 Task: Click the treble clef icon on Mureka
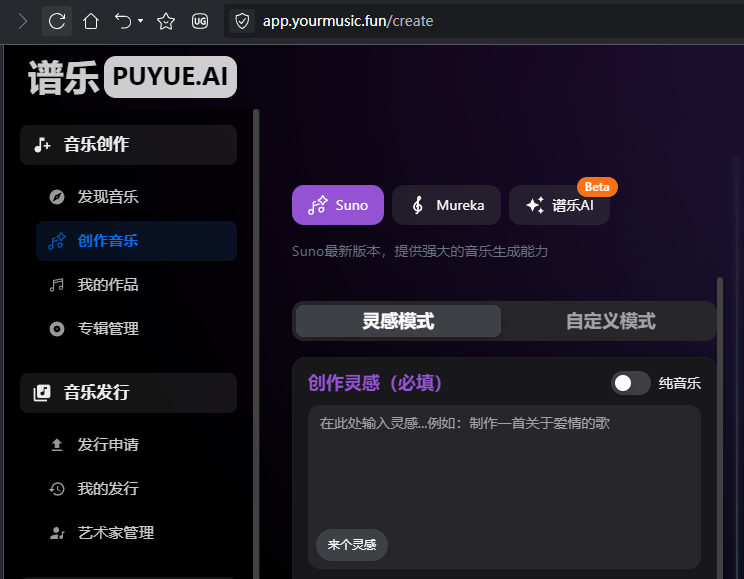(x=418, y=205)
